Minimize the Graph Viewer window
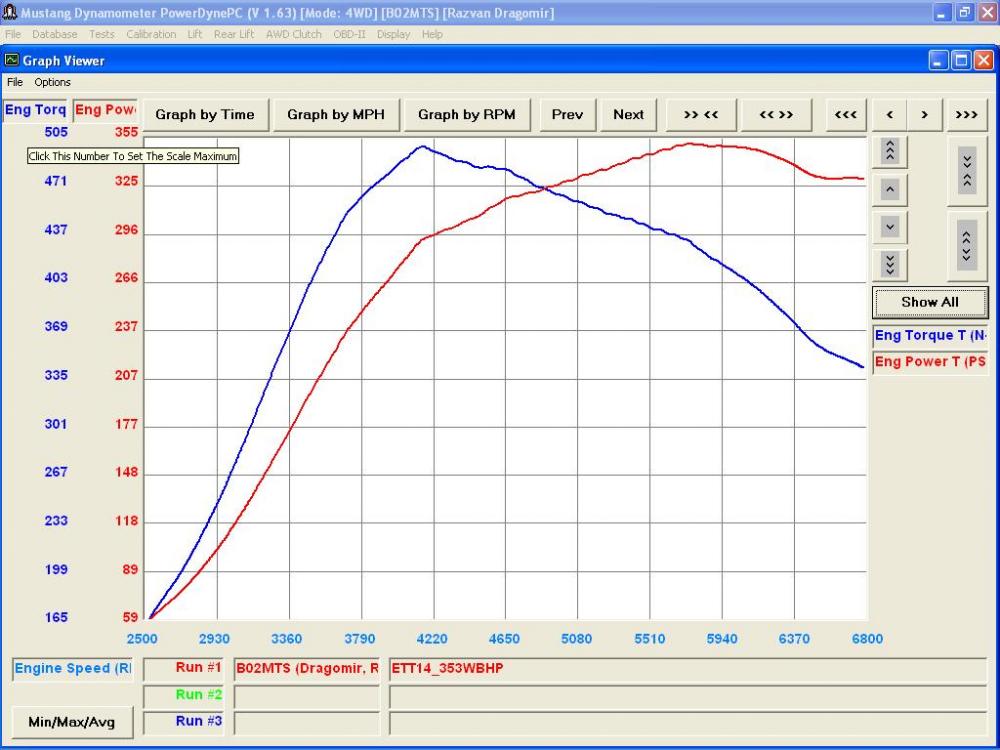The height and width of the screenshot is (750, 1000). click(x=939, y=61)
